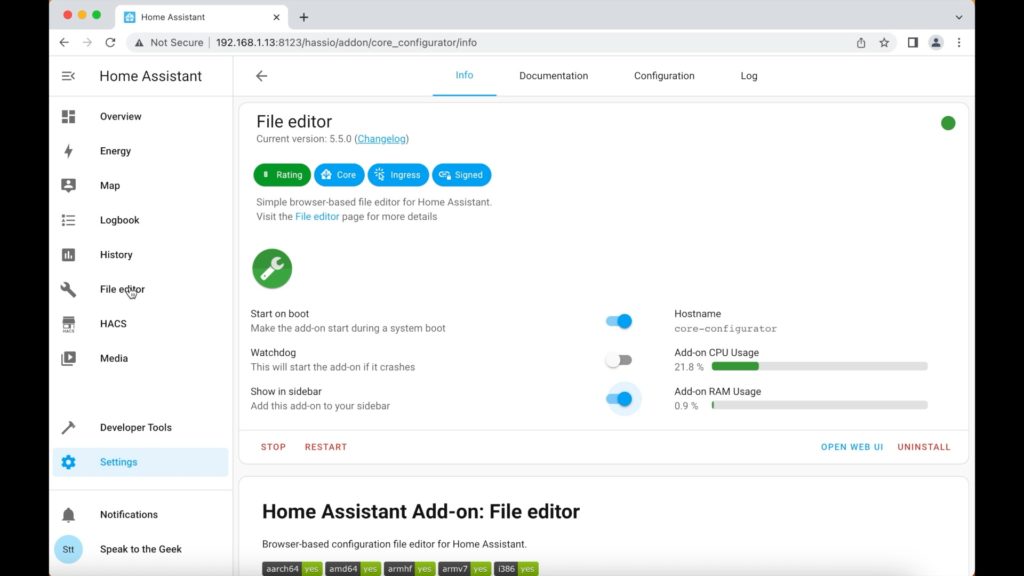Image resolution: width=1024 pixels, height=576 pixels.
Task: Click the armv7 yes badge
Action: click(464, 569)
